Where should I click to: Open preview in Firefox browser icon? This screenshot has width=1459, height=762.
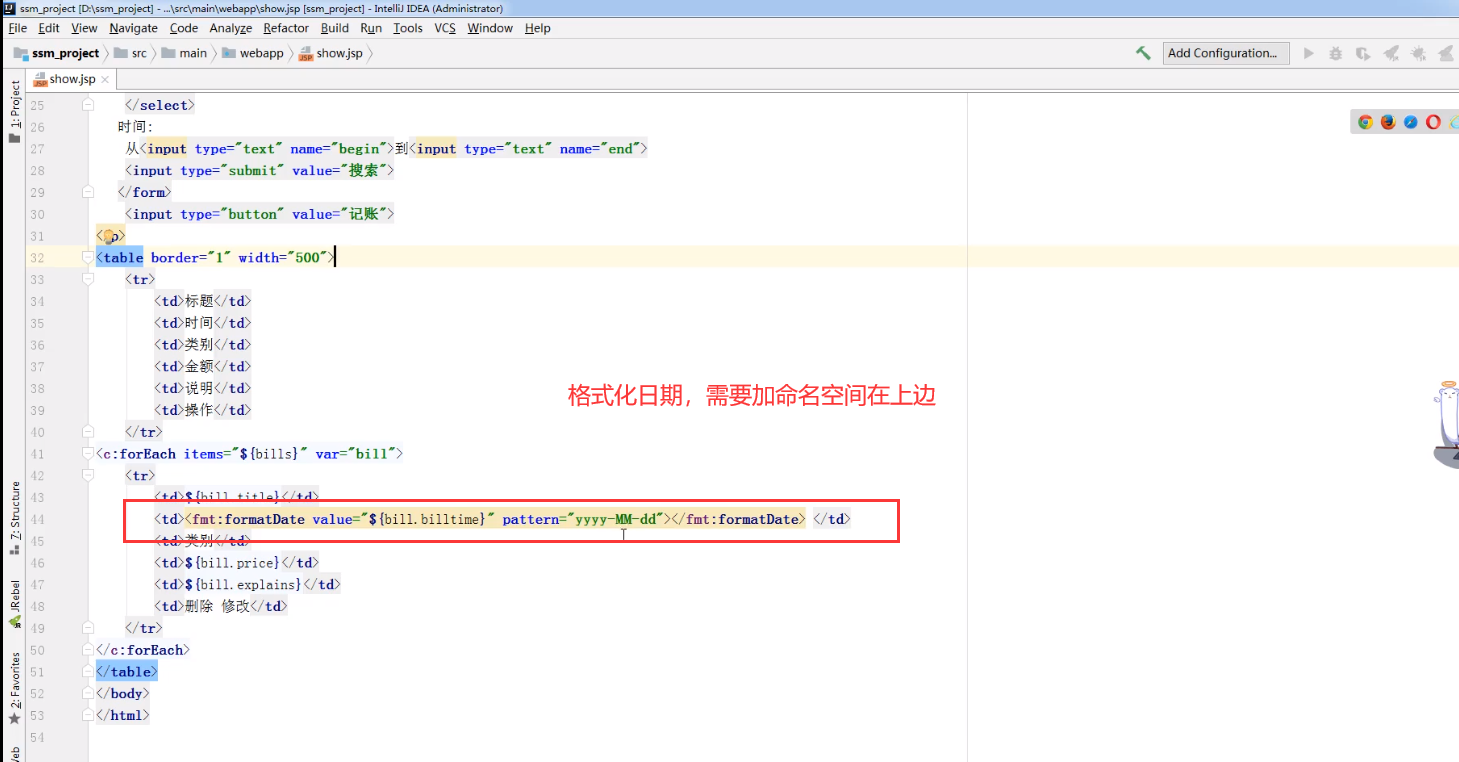click(1388, 122)
